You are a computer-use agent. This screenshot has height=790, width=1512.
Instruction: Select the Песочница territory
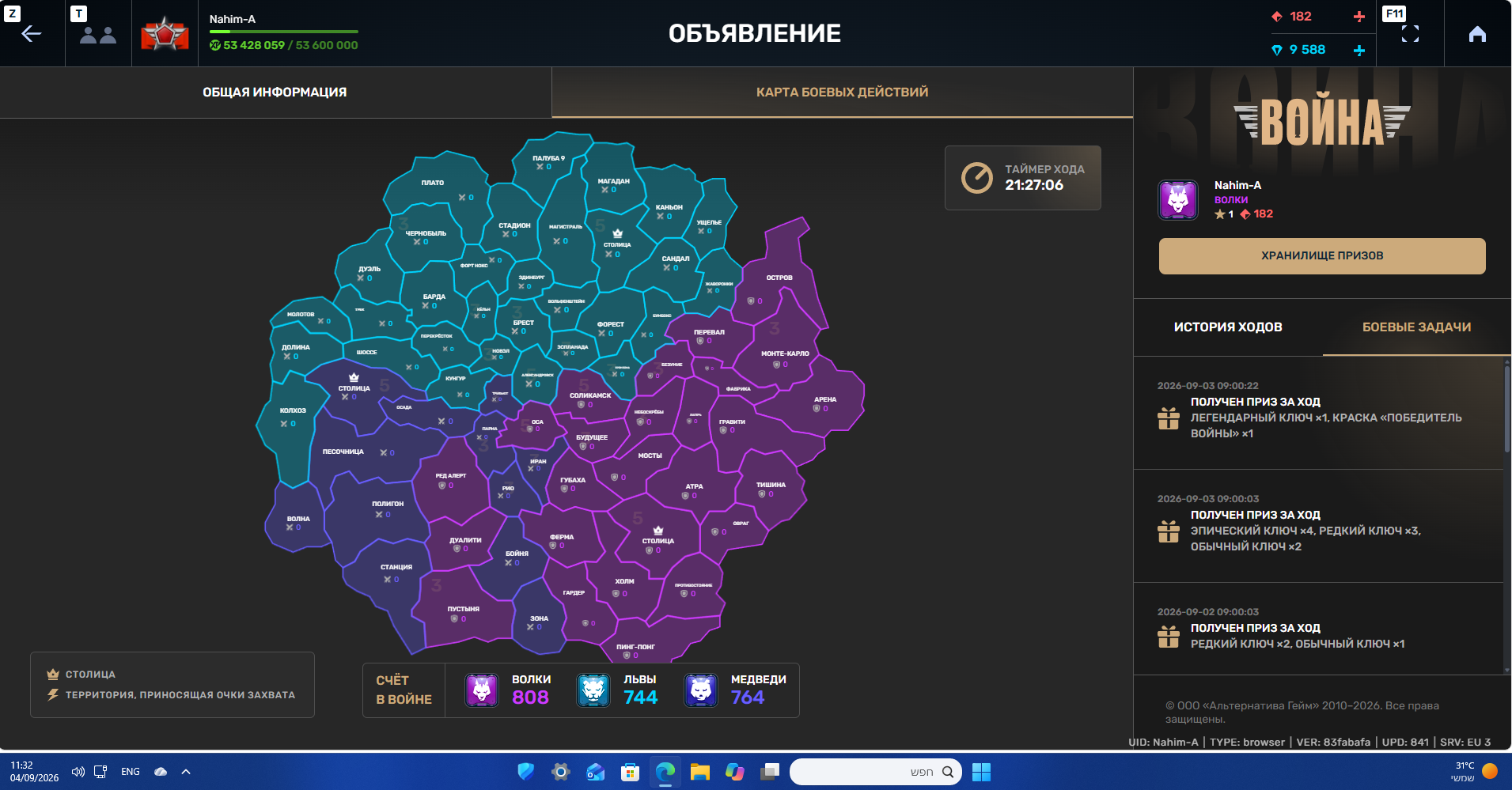coord(343,452)
